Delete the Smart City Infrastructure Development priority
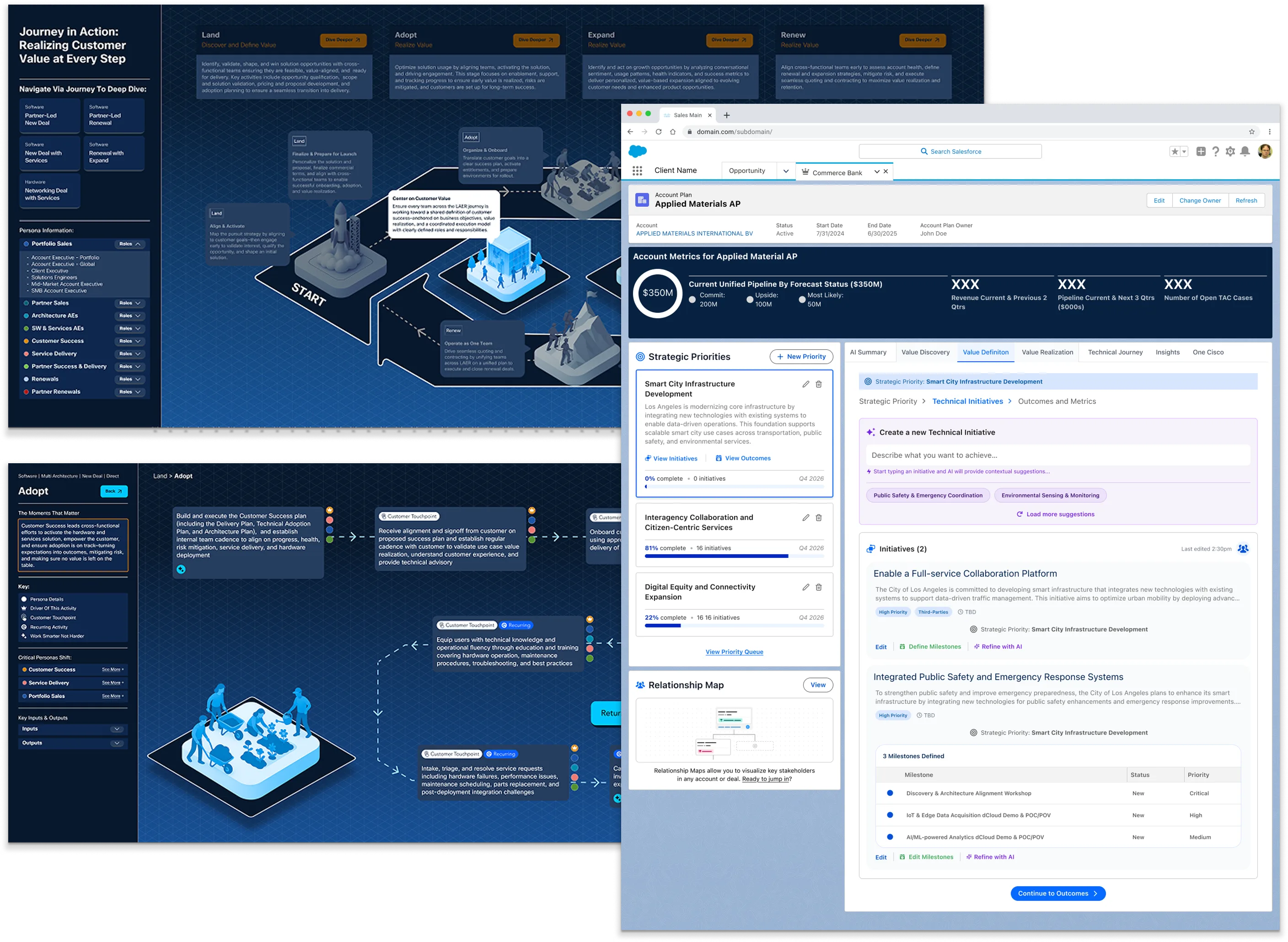Image resolution: width=1288 pixels, height=942 pixels. [x=819, y=384]
